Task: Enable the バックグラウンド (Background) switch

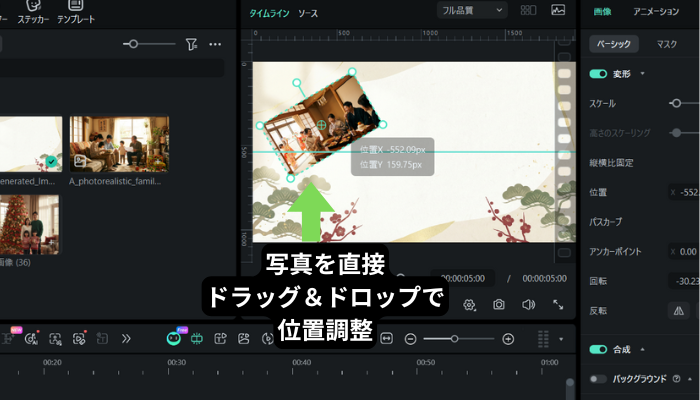Action: point(598,379)
